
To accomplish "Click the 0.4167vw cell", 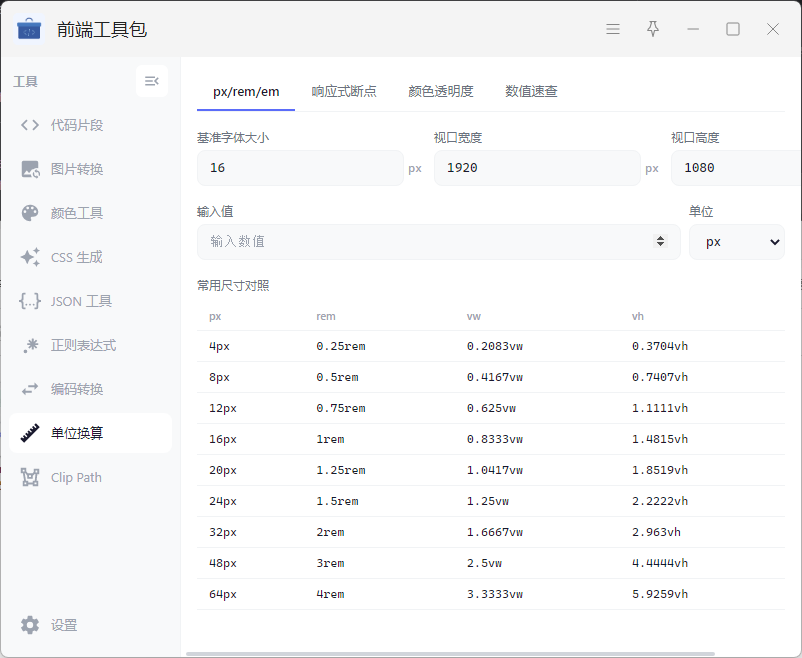I will coord(495,377).
